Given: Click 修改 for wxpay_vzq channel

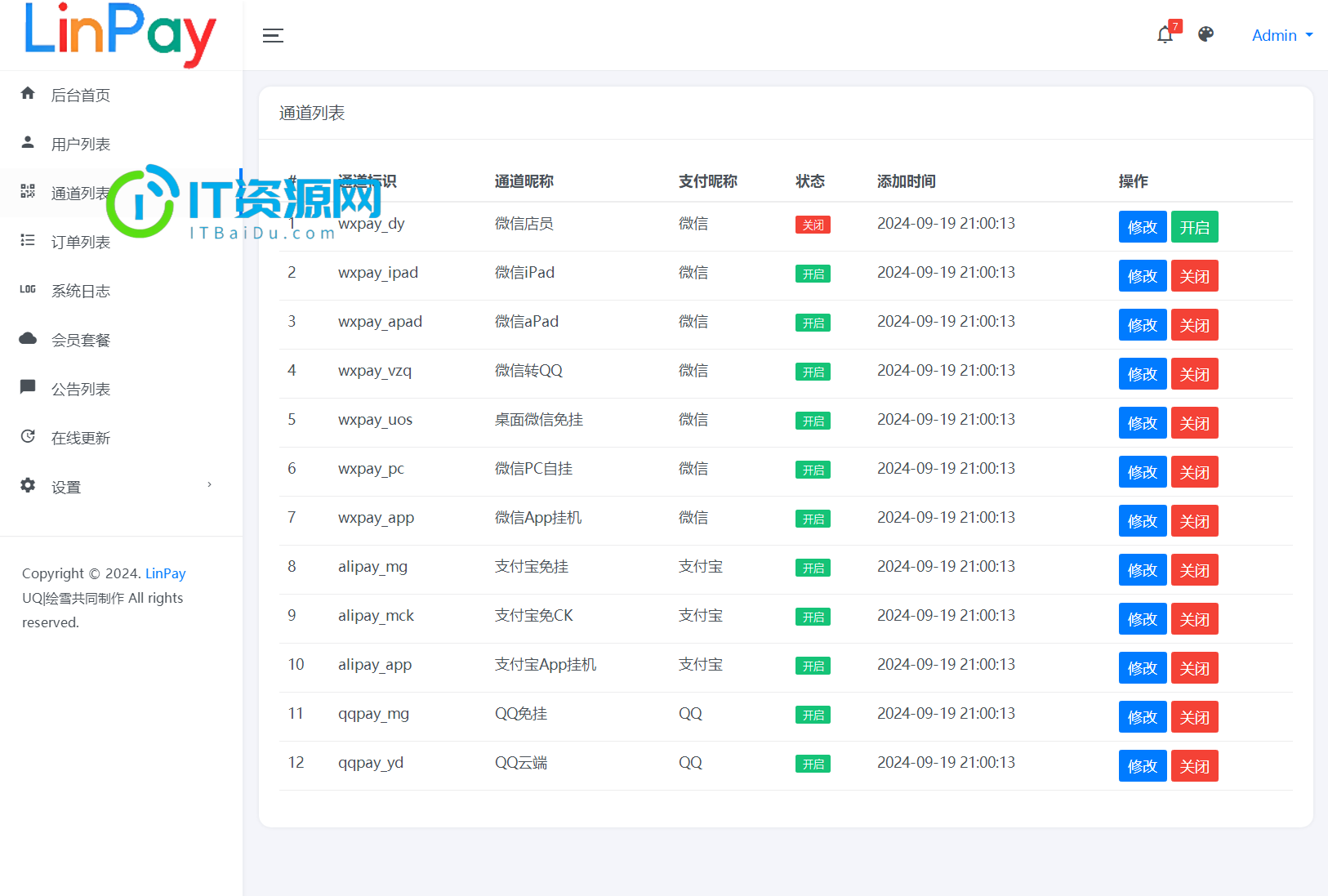Looking at the screenshot, I should (1143, 374).
